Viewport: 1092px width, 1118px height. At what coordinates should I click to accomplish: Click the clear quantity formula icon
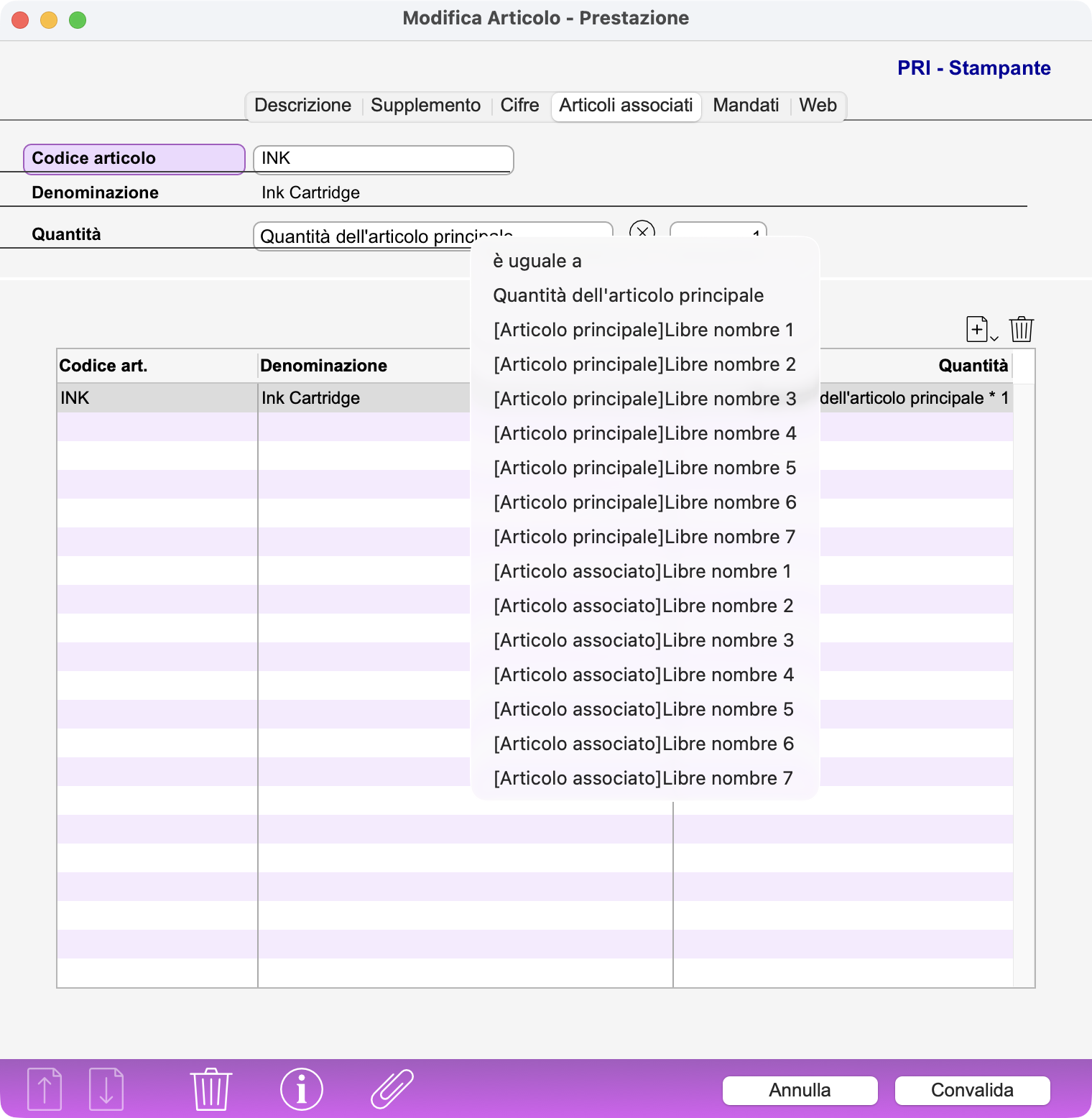click(x=642, y=230)
